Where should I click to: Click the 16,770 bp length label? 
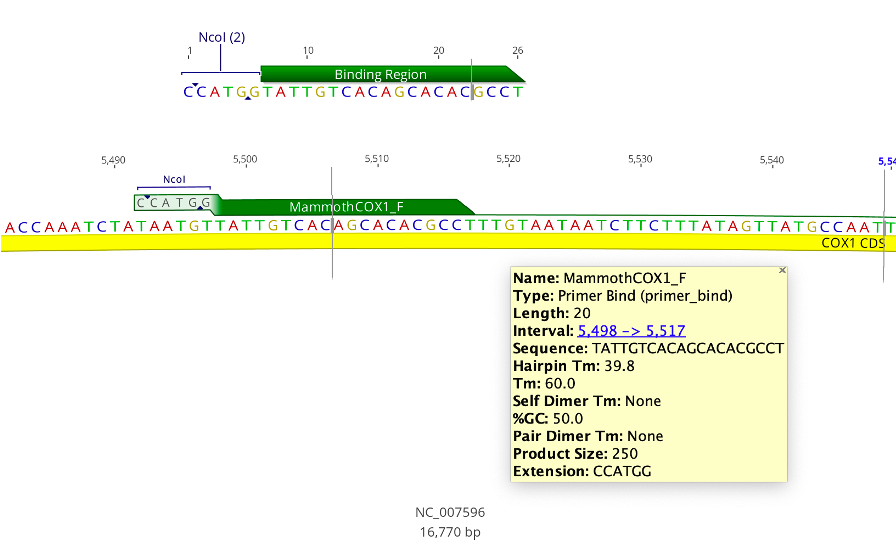click(450, 532)
